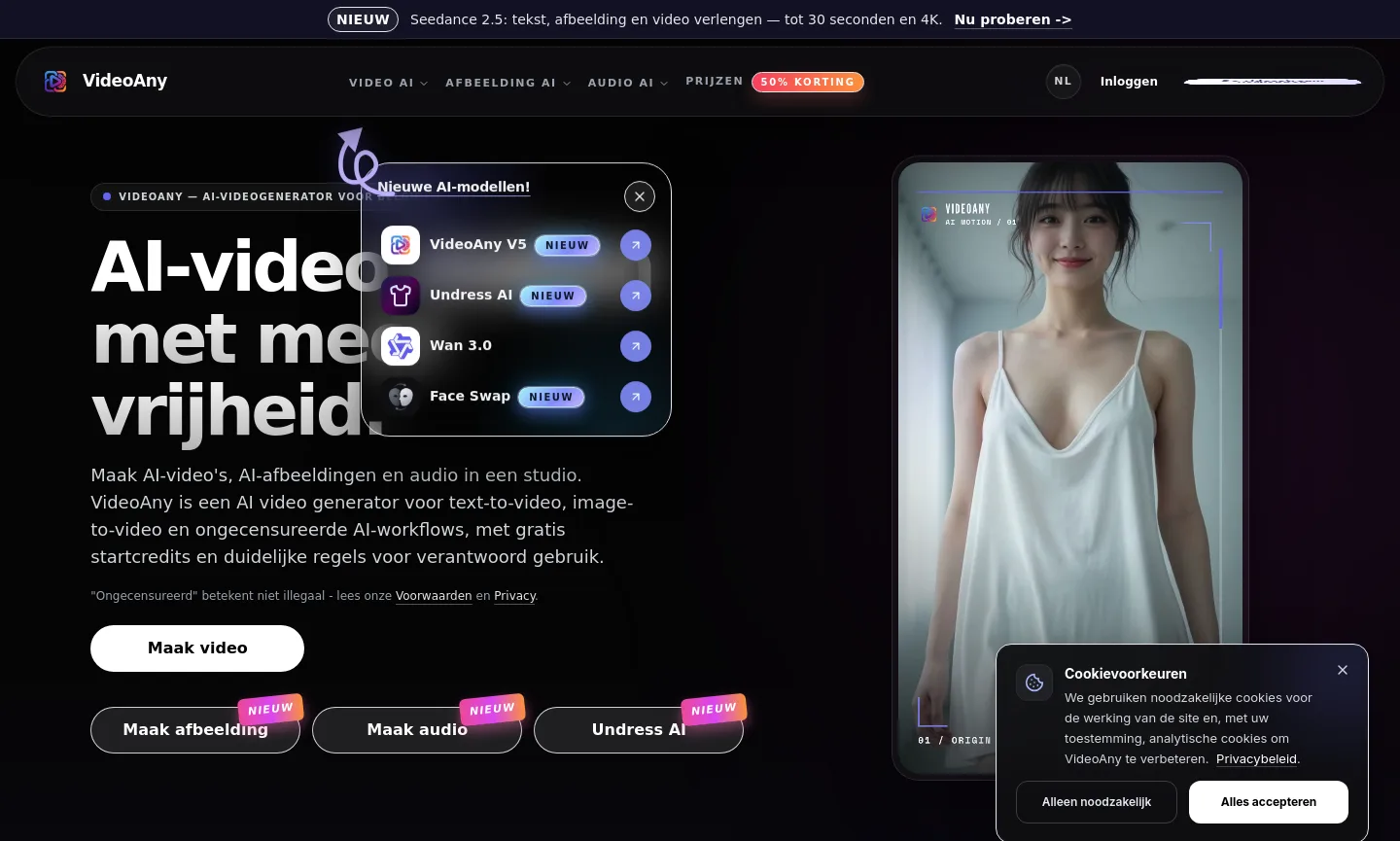Click the VideoAny brand name
1400x841 pixels.
coord(124,81)
